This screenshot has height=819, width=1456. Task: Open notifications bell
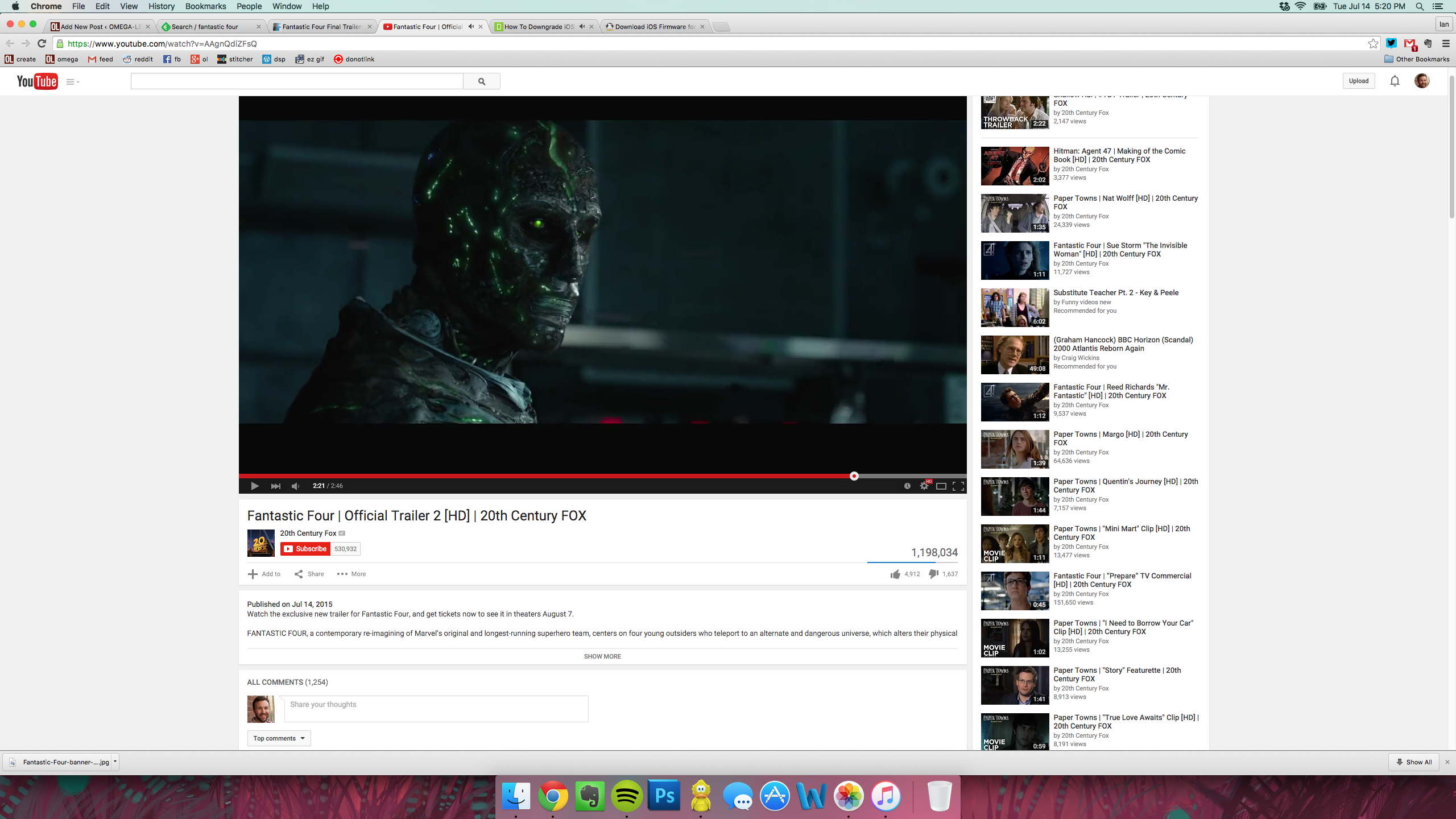tap(1395, 81)
